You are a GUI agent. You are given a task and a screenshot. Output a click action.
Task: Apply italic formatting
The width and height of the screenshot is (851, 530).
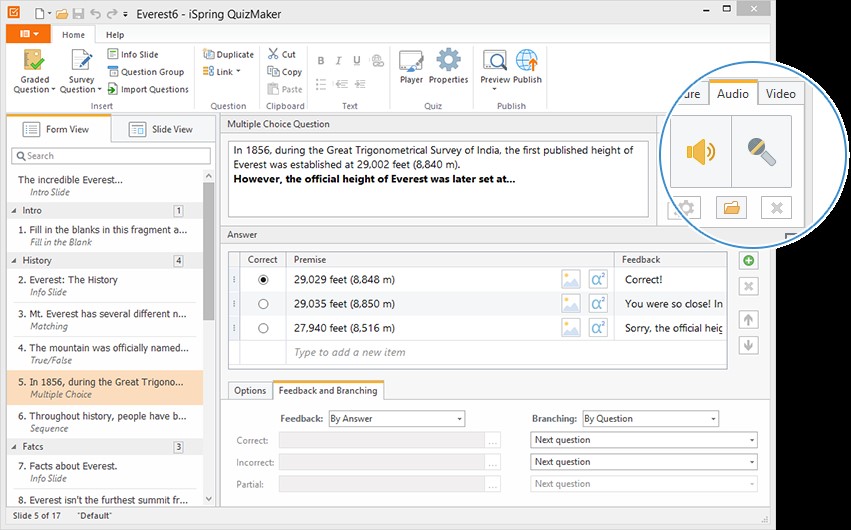[338, 61]
